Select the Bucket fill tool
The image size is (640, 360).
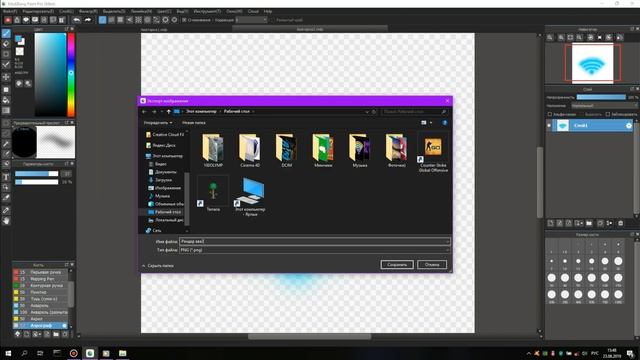pyautogui.click(x=6, y=100)
